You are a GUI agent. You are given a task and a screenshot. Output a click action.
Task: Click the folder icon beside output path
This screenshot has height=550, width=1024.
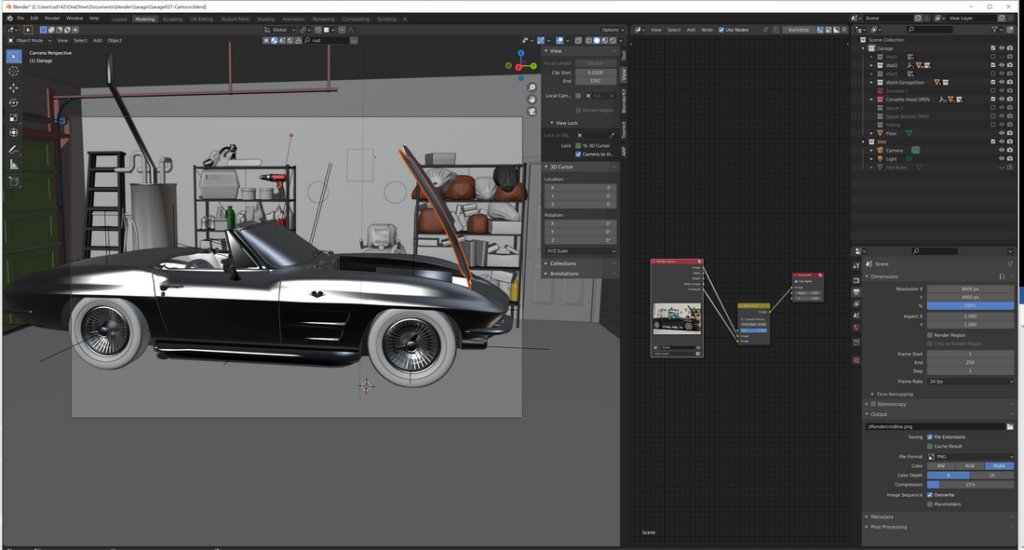pos(1008,427)
